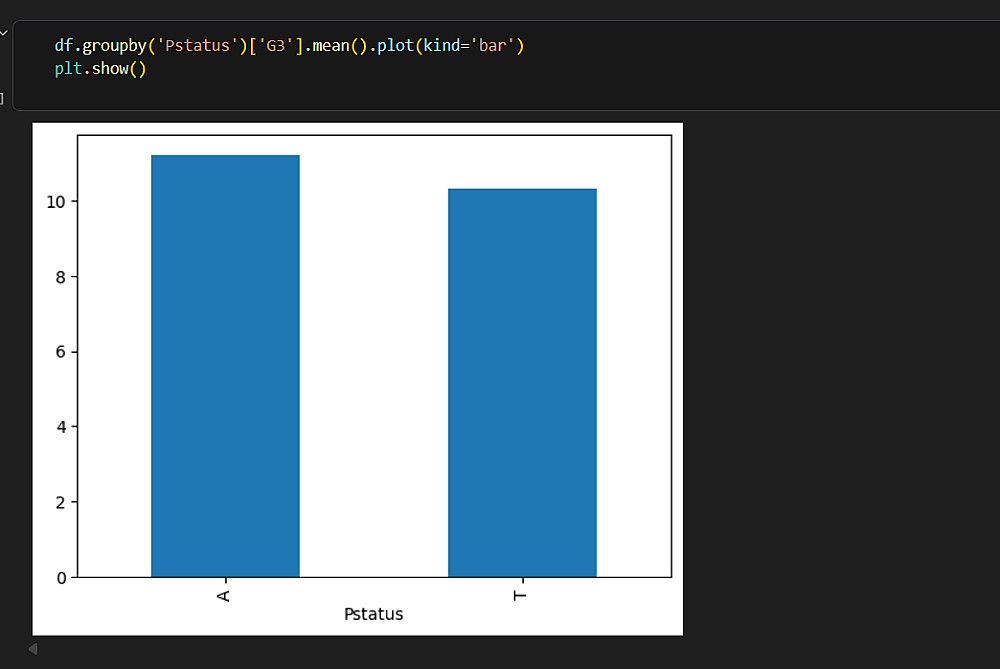Click the A tick label on x-axis

coord(224,595)
